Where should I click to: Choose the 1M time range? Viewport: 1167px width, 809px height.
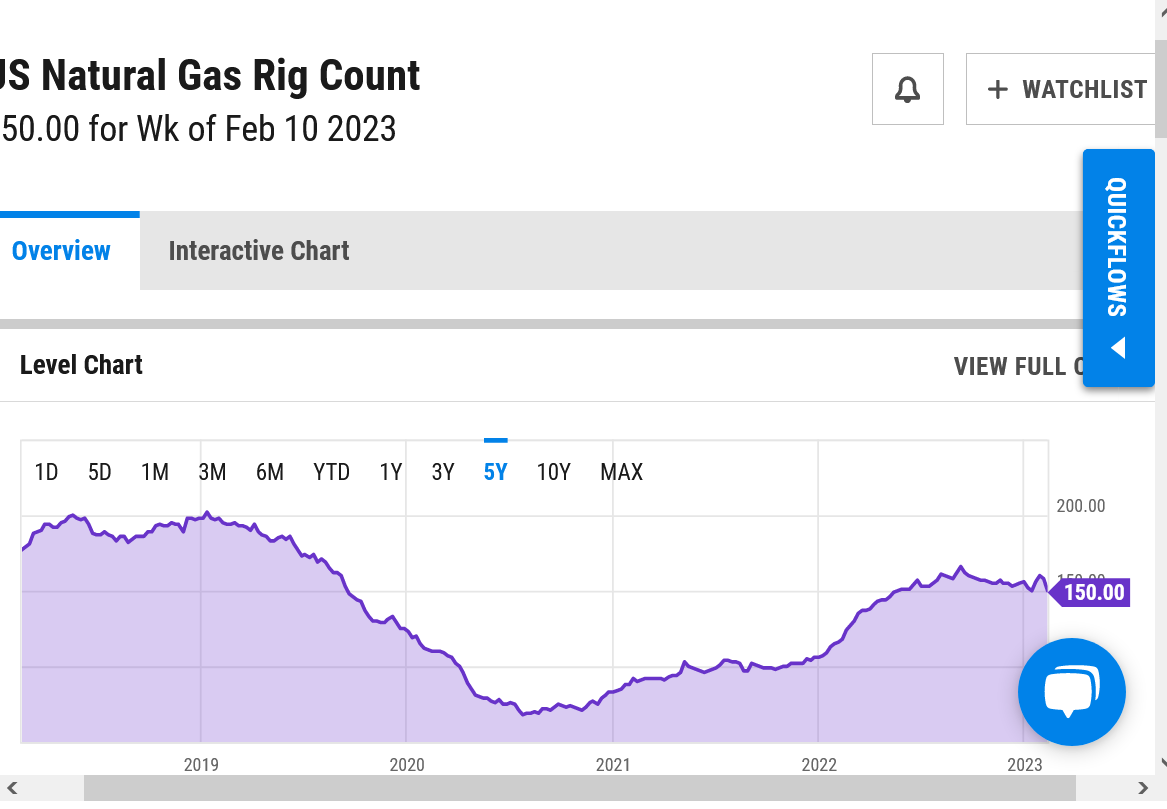coord(155,472)
